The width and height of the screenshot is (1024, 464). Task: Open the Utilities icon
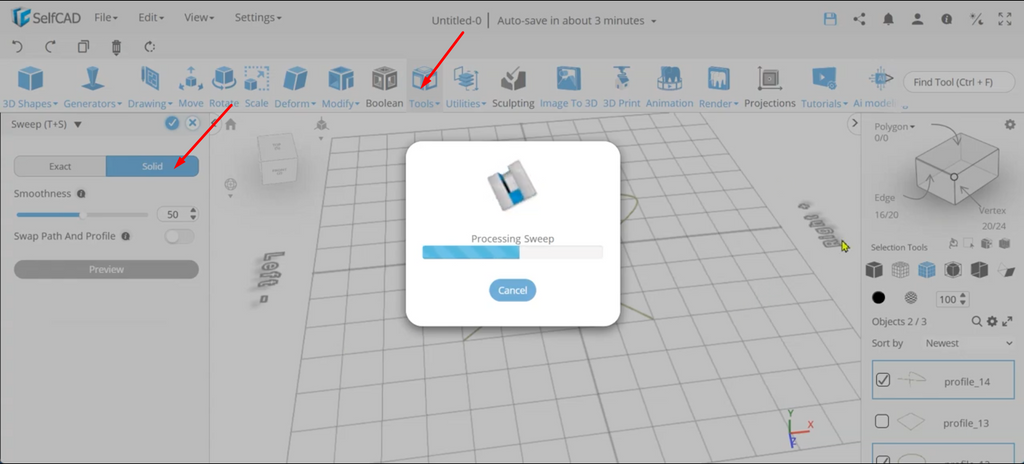coord(466,79)
